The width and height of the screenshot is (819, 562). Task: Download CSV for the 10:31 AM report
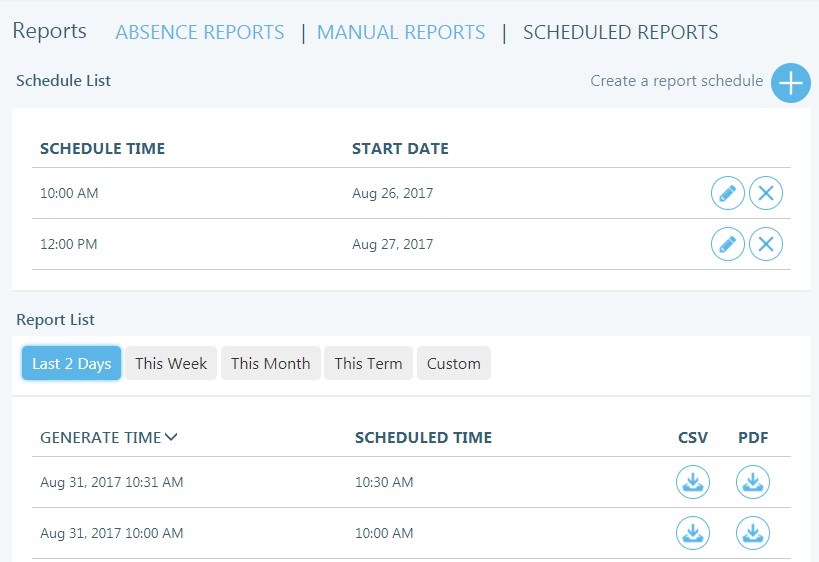[x=692, y=482]
